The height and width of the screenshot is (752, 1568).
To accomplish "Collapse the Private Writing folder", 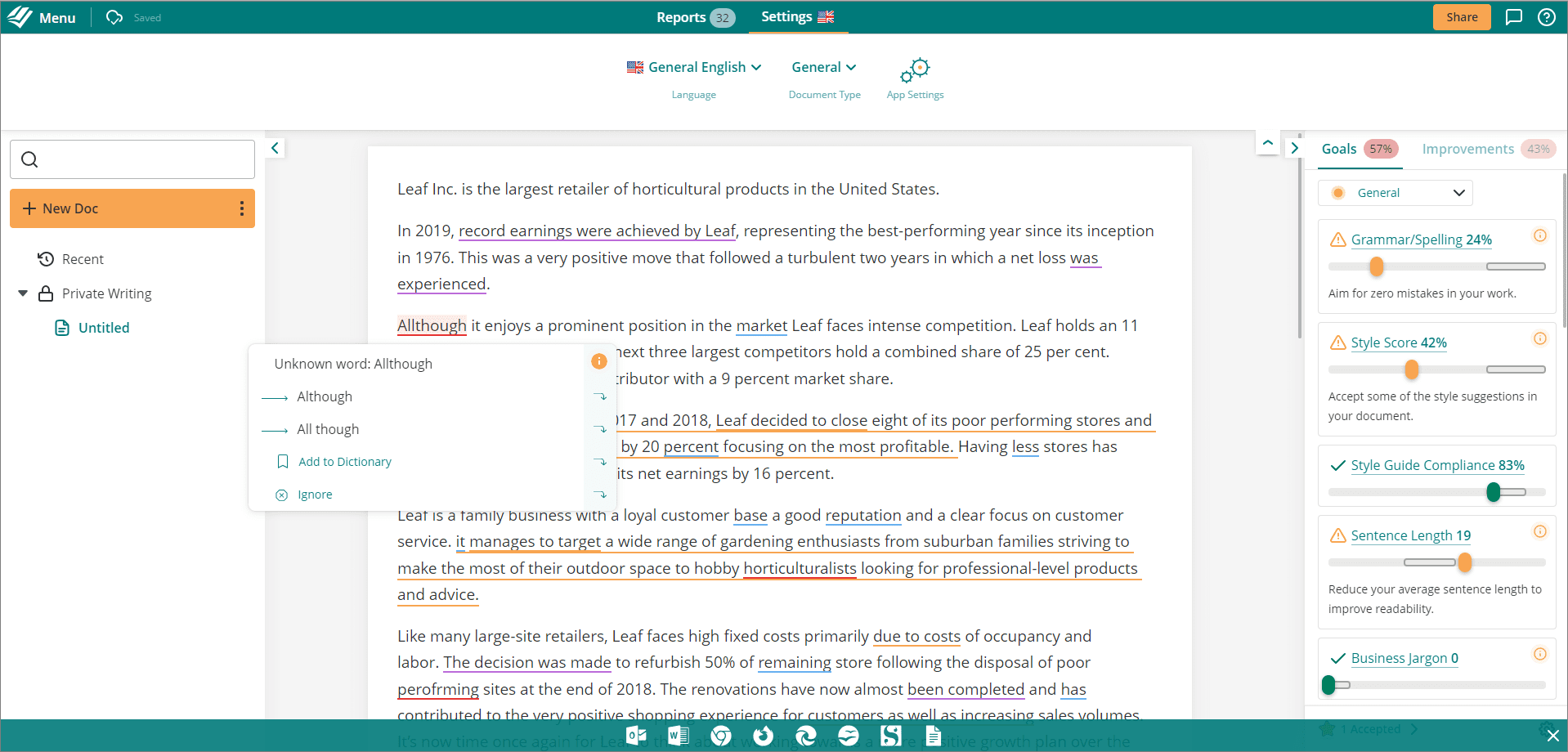I will [23, 293].
